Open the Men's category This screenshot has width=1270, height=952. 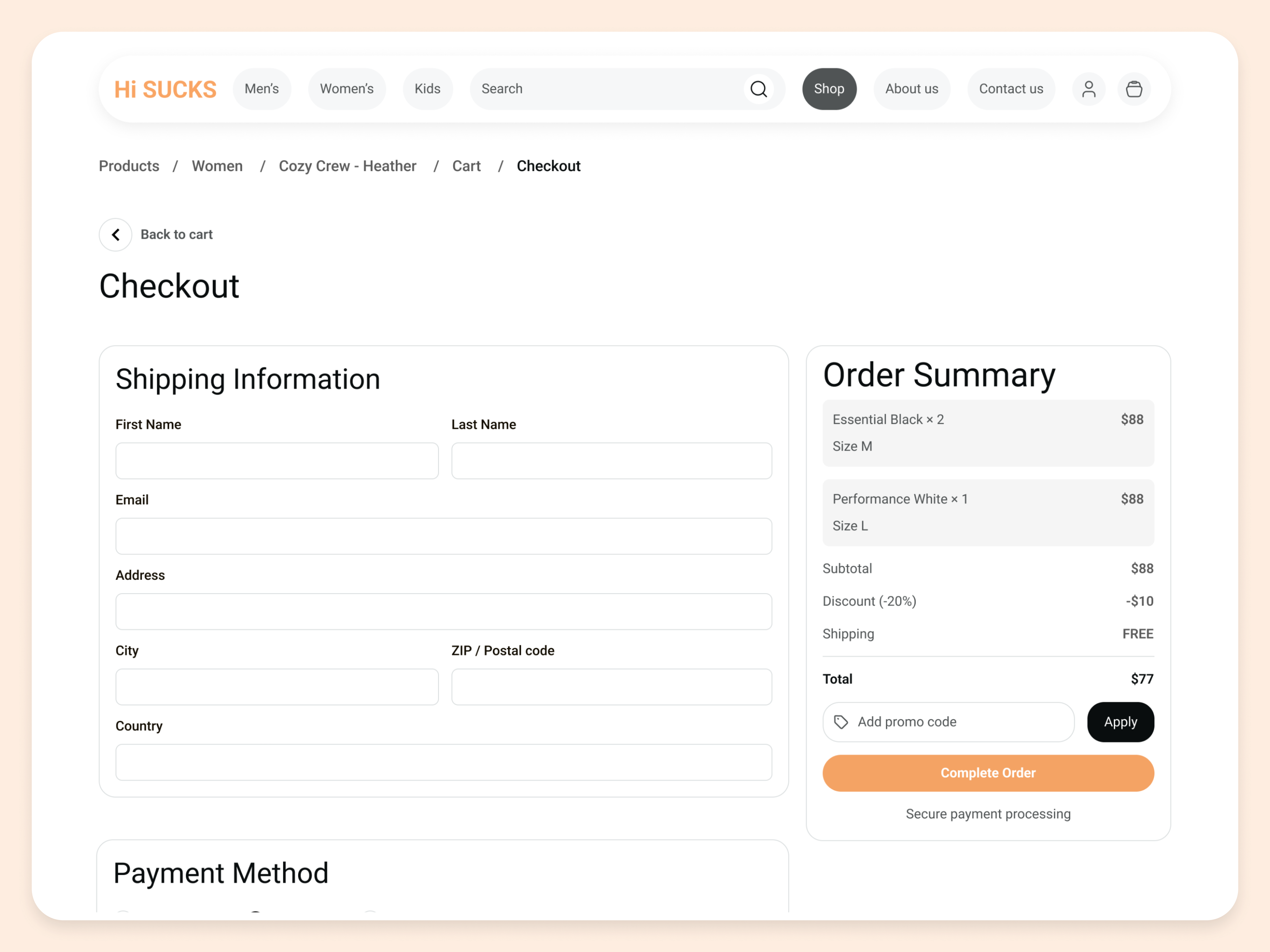(262, 89)
